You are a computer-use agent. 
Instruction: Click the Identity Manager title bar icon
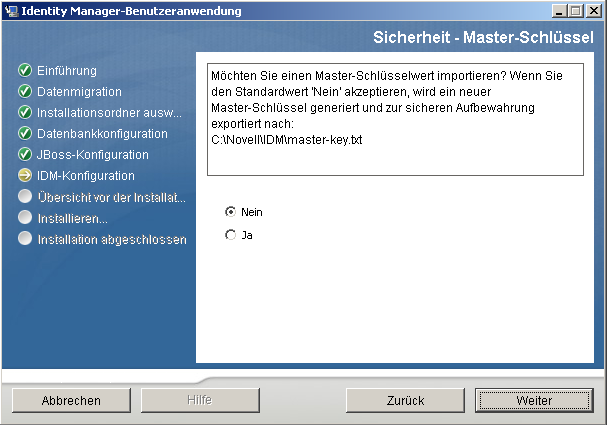coord(12,11)
